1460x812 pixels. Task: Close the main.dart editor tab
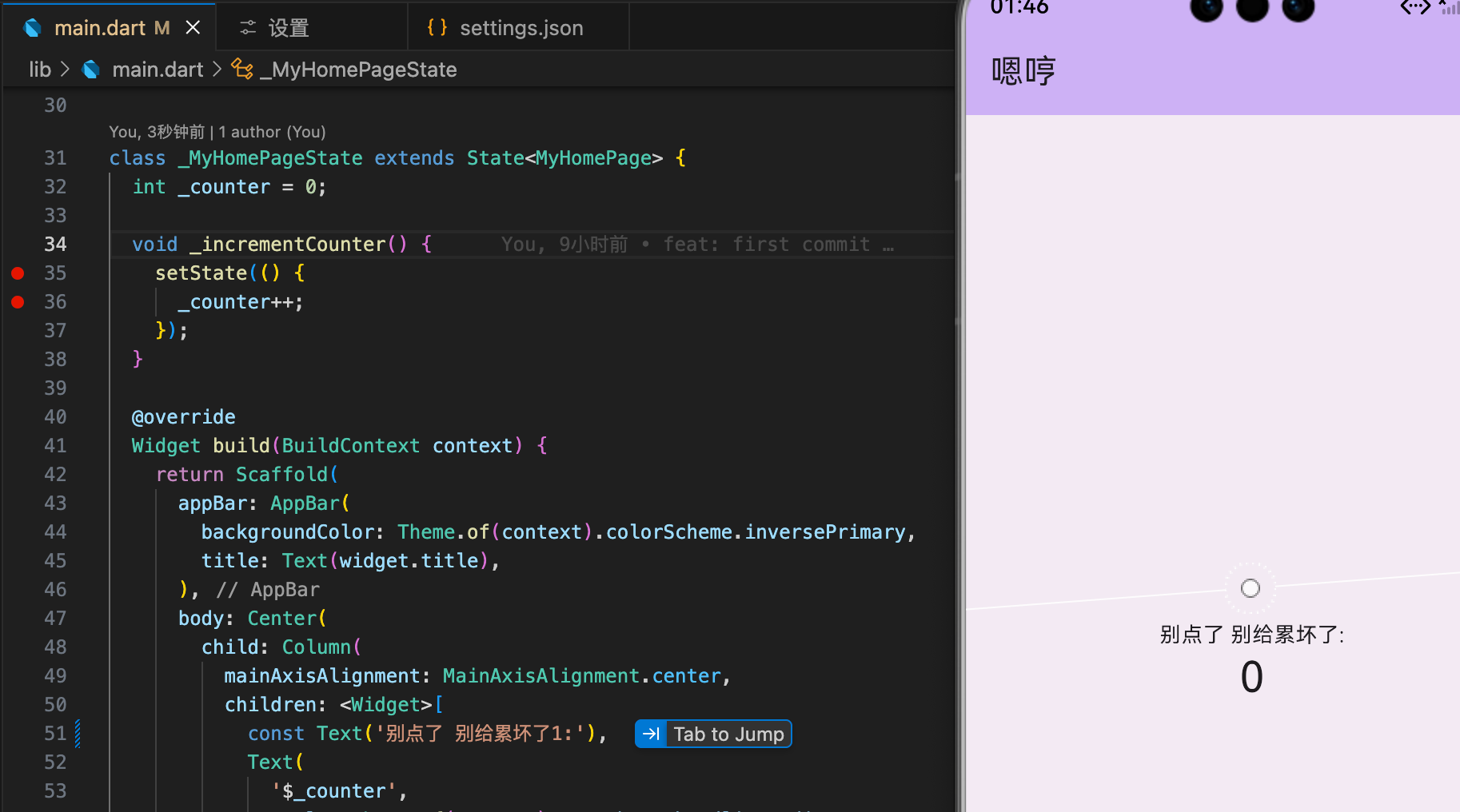[x=193, y=28]
